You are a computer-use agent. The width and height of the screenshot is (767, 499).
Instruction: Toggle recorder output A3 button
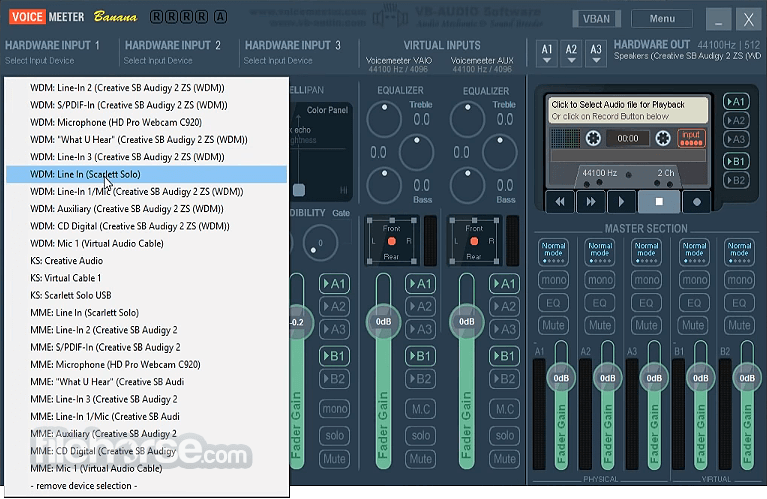736,139
